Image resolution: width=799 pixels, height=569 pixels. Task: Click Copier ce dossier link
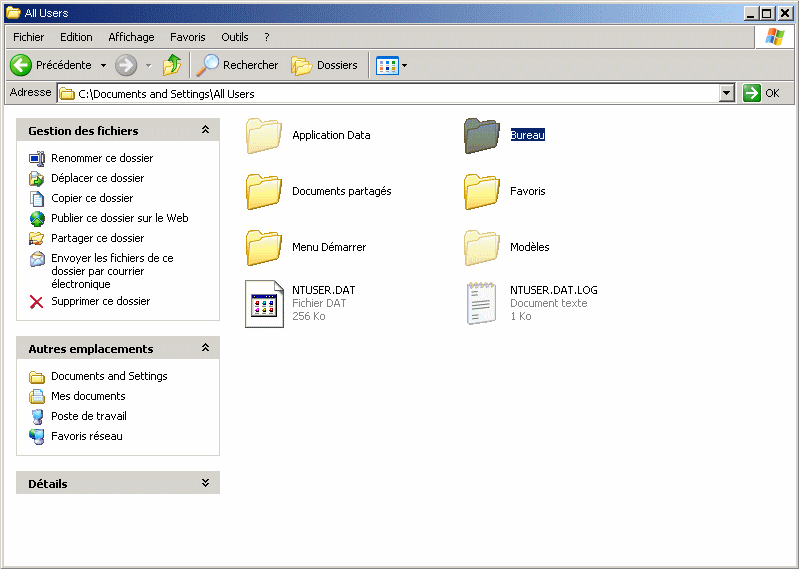coord(92,198)
